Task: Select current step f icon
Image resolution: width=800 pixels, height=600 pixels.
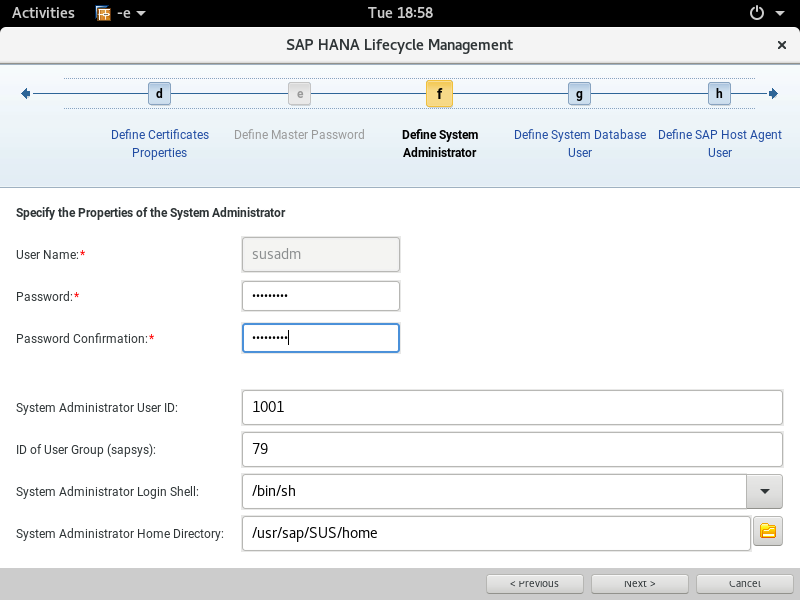Action: point(439,94)
